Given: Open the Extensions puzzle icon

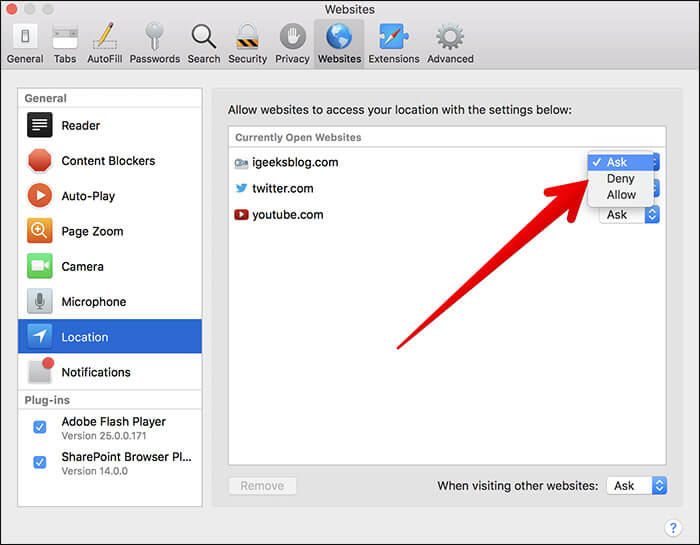Looking at the screenshot, I should click(x=393, y=36).
